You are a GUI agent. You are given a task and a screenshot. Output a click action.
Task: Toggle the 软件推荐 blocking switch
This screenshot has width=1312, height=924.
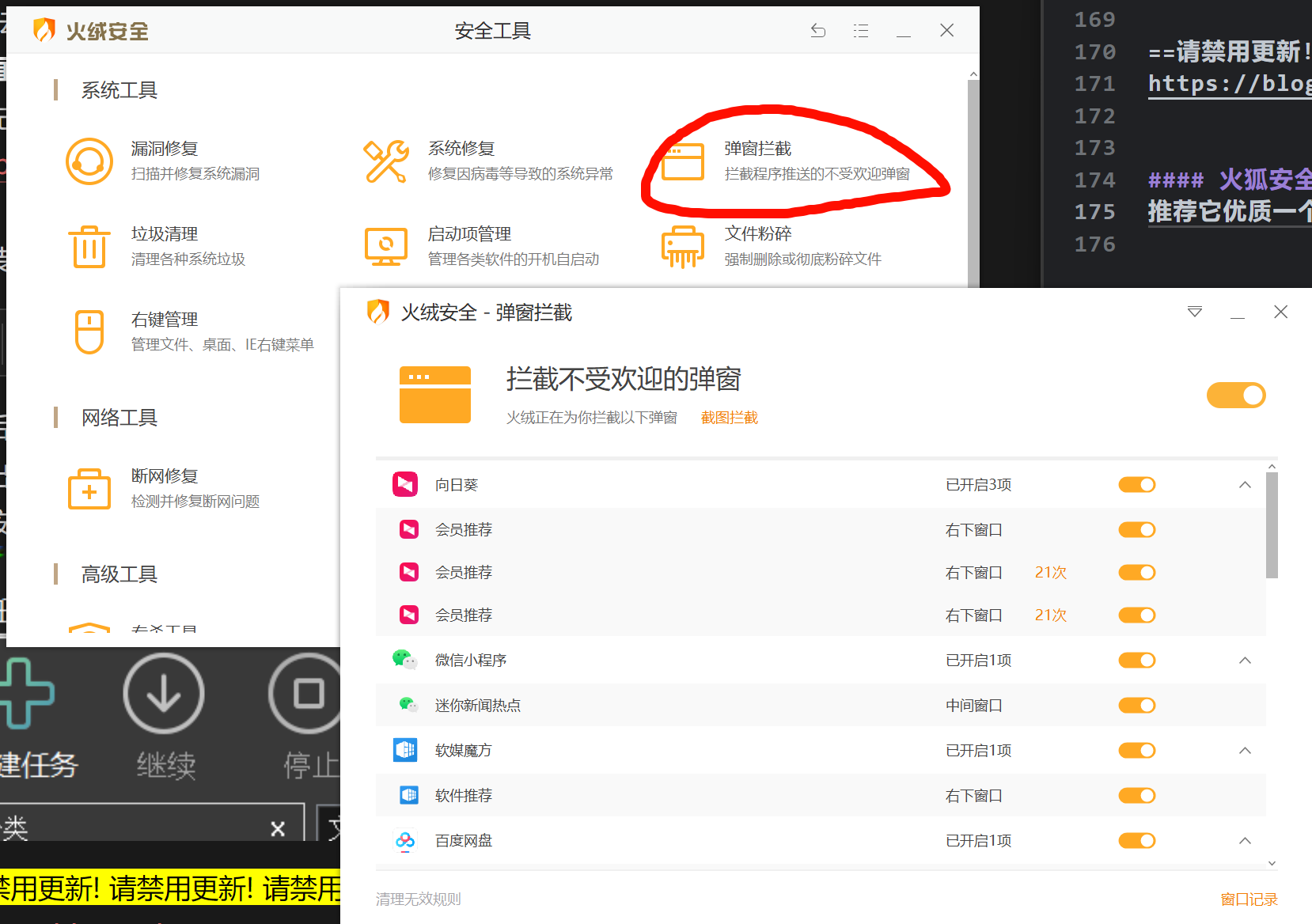pyautogui.click(x=1137, y=795)
